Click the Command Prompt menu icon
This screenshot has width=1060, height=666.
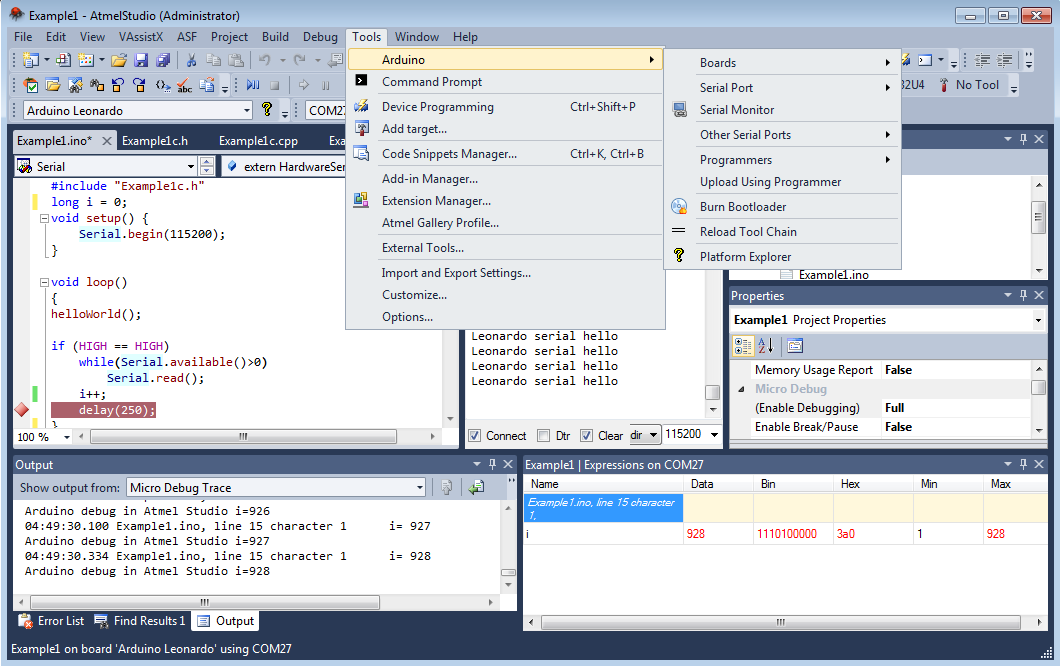(362, 80)
